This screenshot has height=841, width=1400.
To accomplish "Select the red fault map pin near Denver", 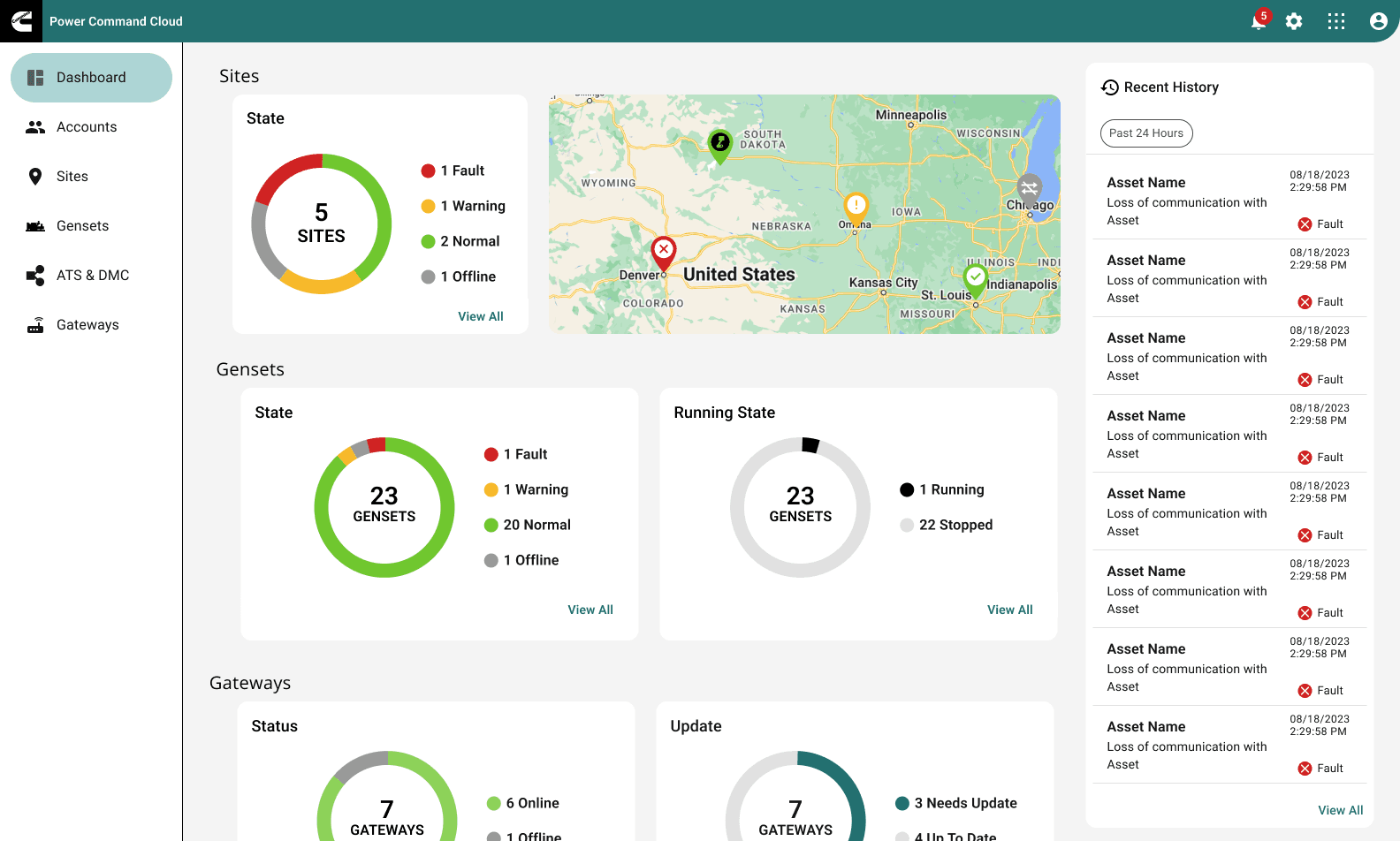I will (664, 254).
